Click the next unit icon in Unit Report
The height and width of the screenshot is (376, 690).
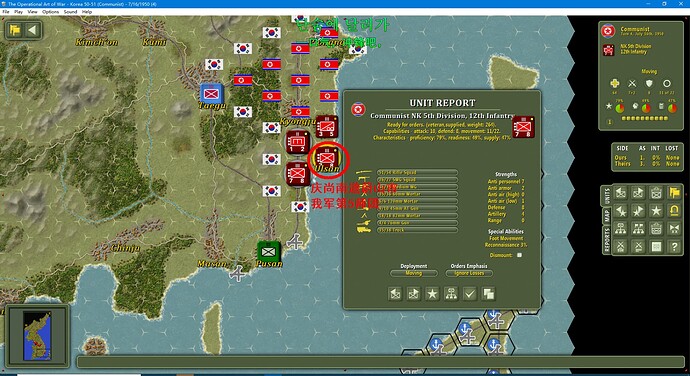[x=414, y=294]
